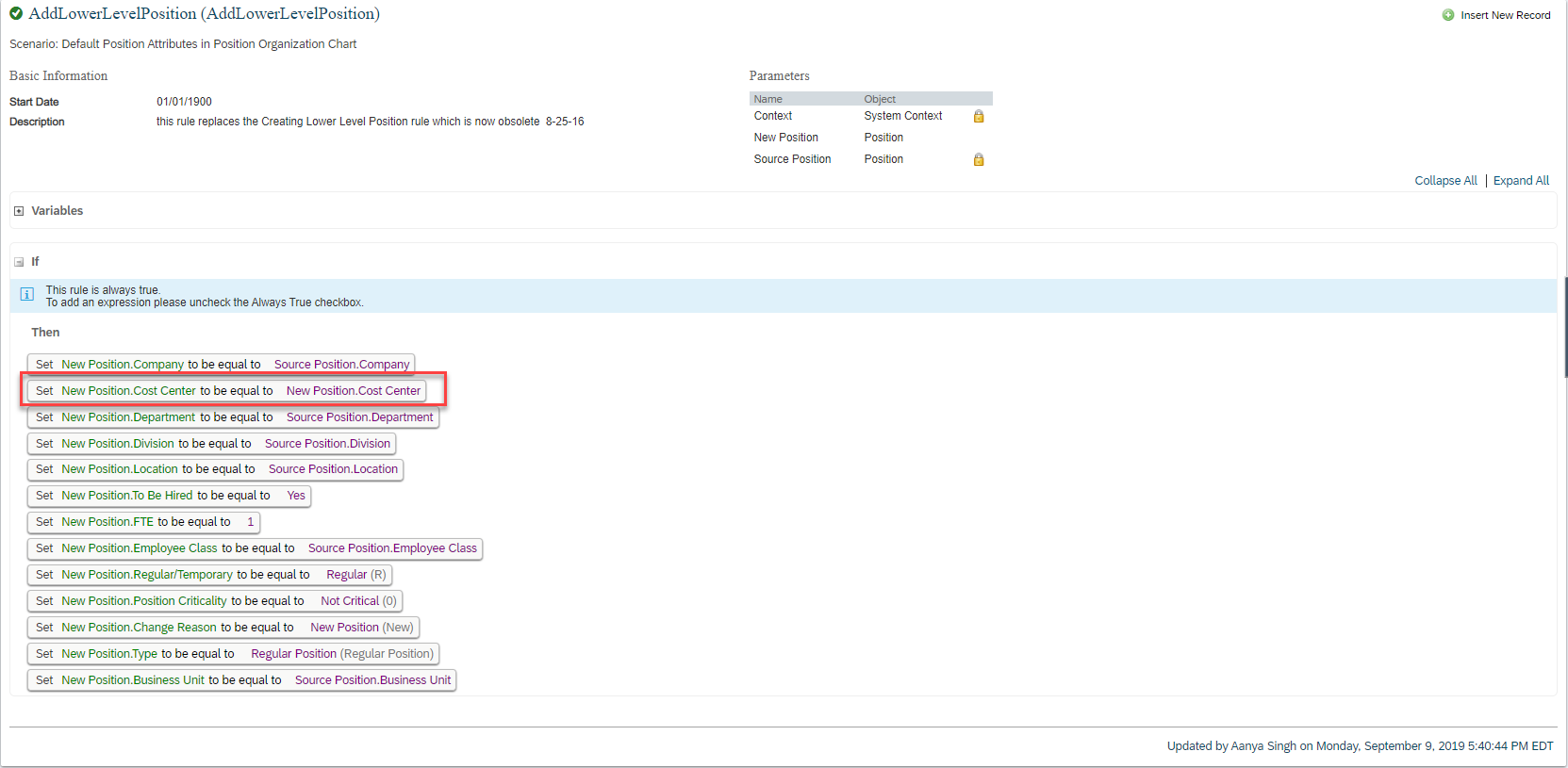Click the System Context object value

tap(903, 116)
